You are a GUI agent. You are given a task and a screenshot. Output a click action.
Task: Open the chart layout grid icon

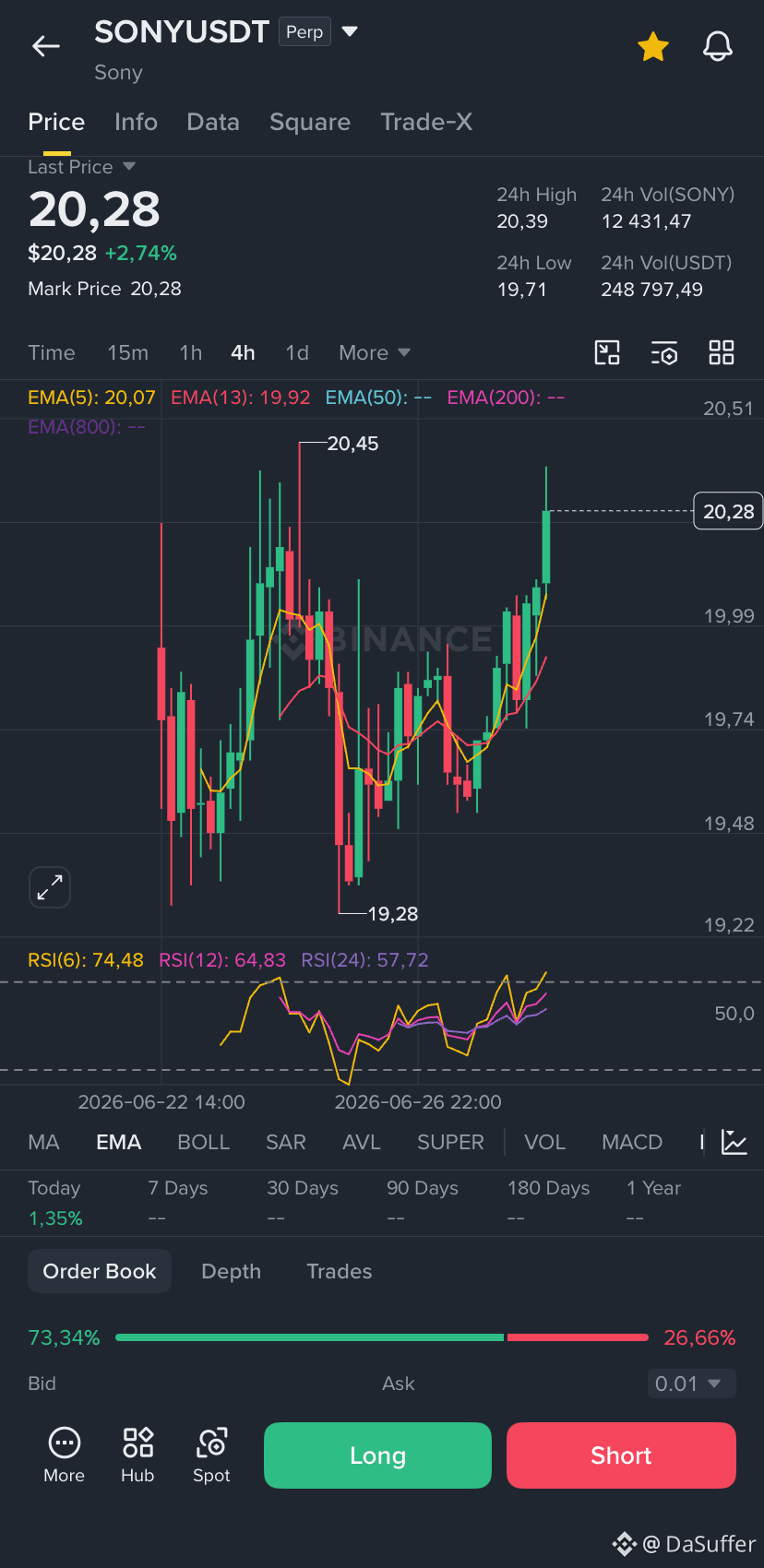[x=722, y=352]
